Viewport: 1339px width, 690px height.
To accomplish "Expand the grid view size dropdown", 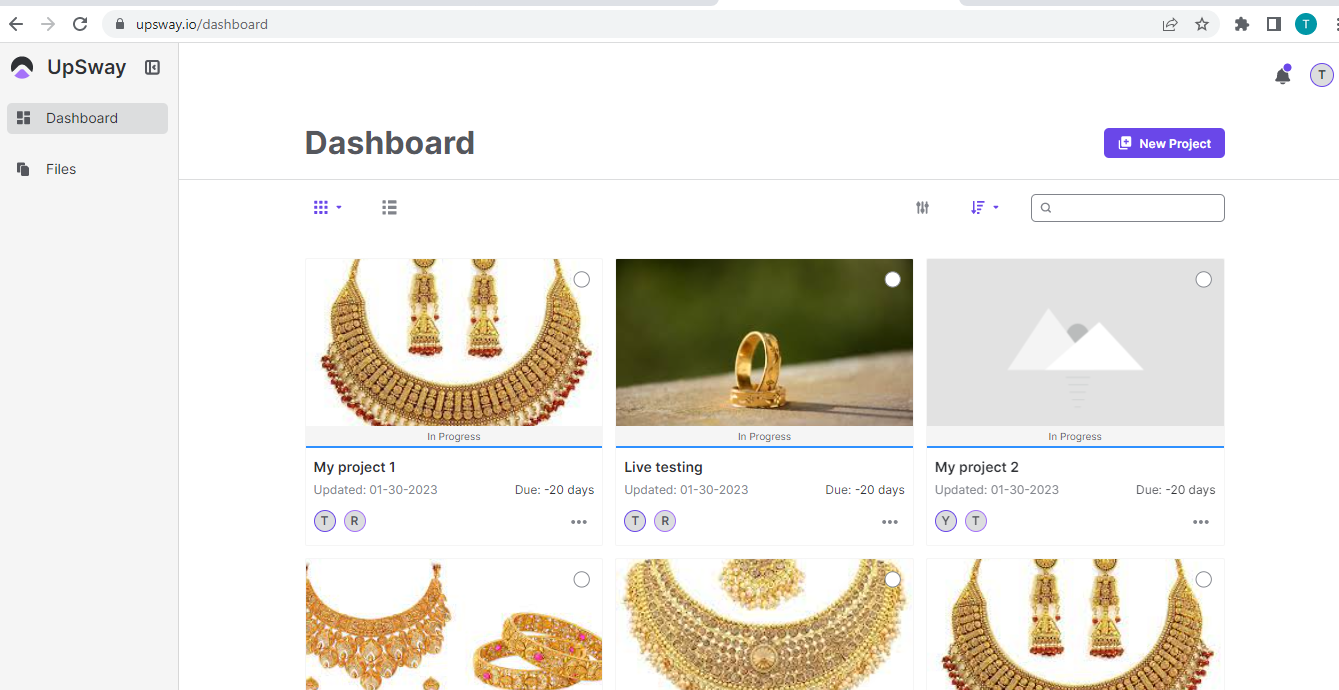I will [x=327, y=207].
